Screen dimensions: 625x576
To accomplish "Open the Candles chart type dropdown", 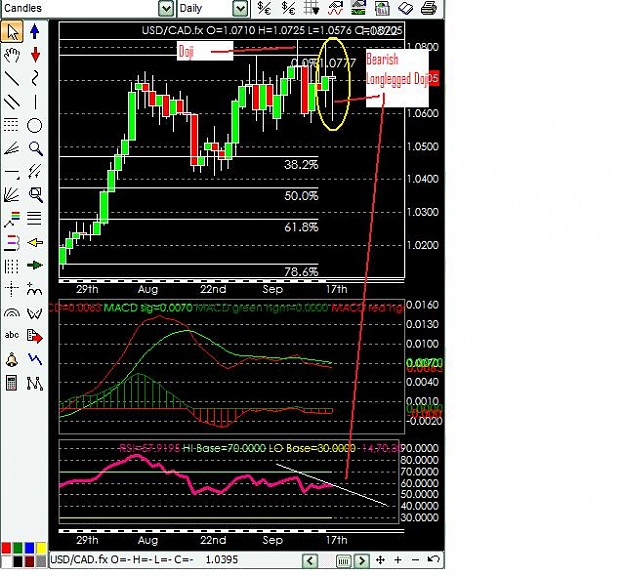I will pos(165,8).
